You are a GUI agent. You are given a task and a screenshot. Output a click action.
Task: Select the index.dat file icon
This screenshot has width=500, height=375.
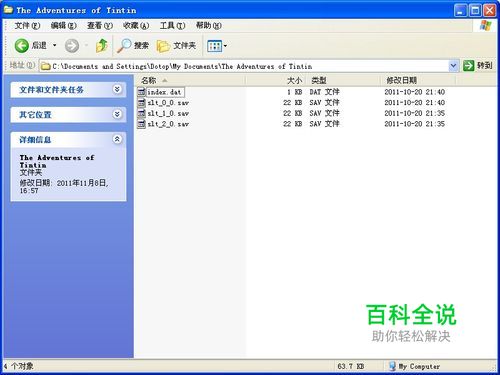pos(142,92)
